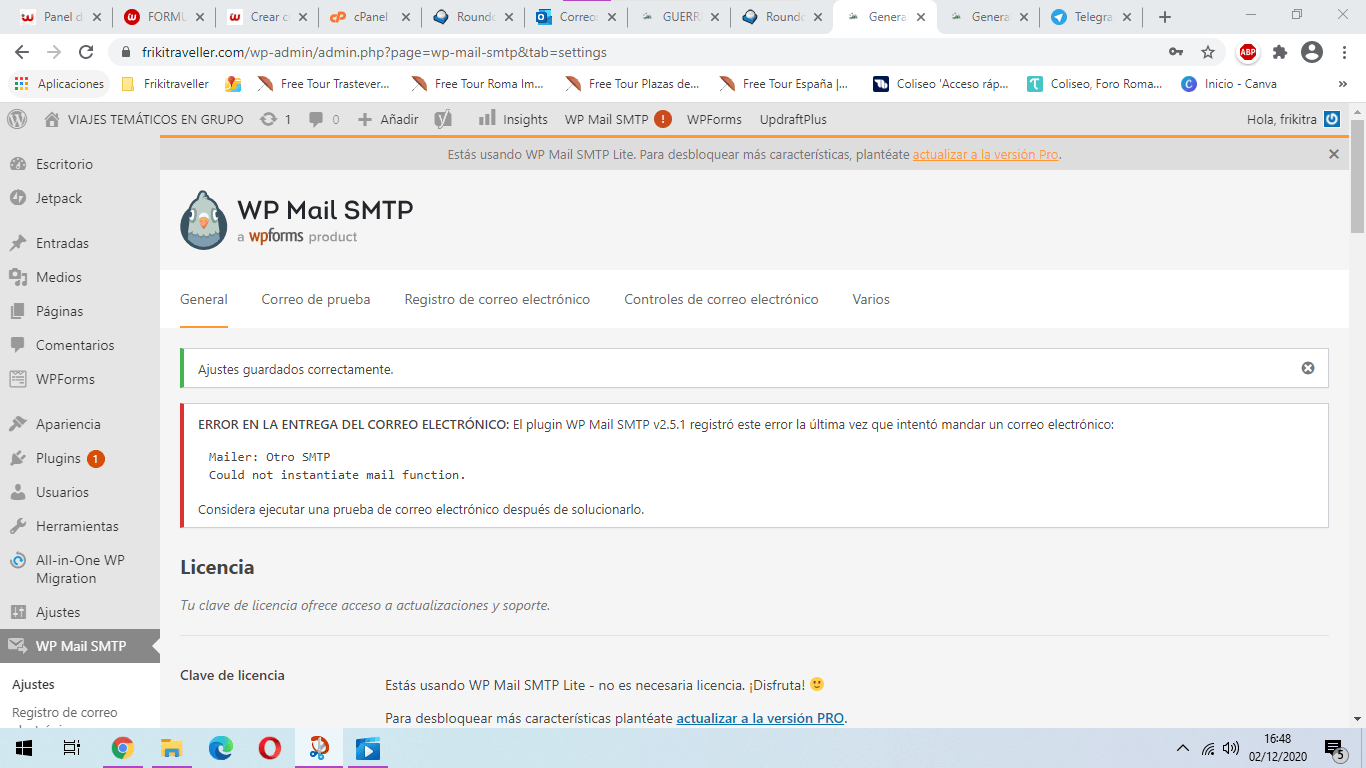Dismiss the Lite upgrade notice bar
The height and width of the screenshot is (768, 1366).
1333,154
